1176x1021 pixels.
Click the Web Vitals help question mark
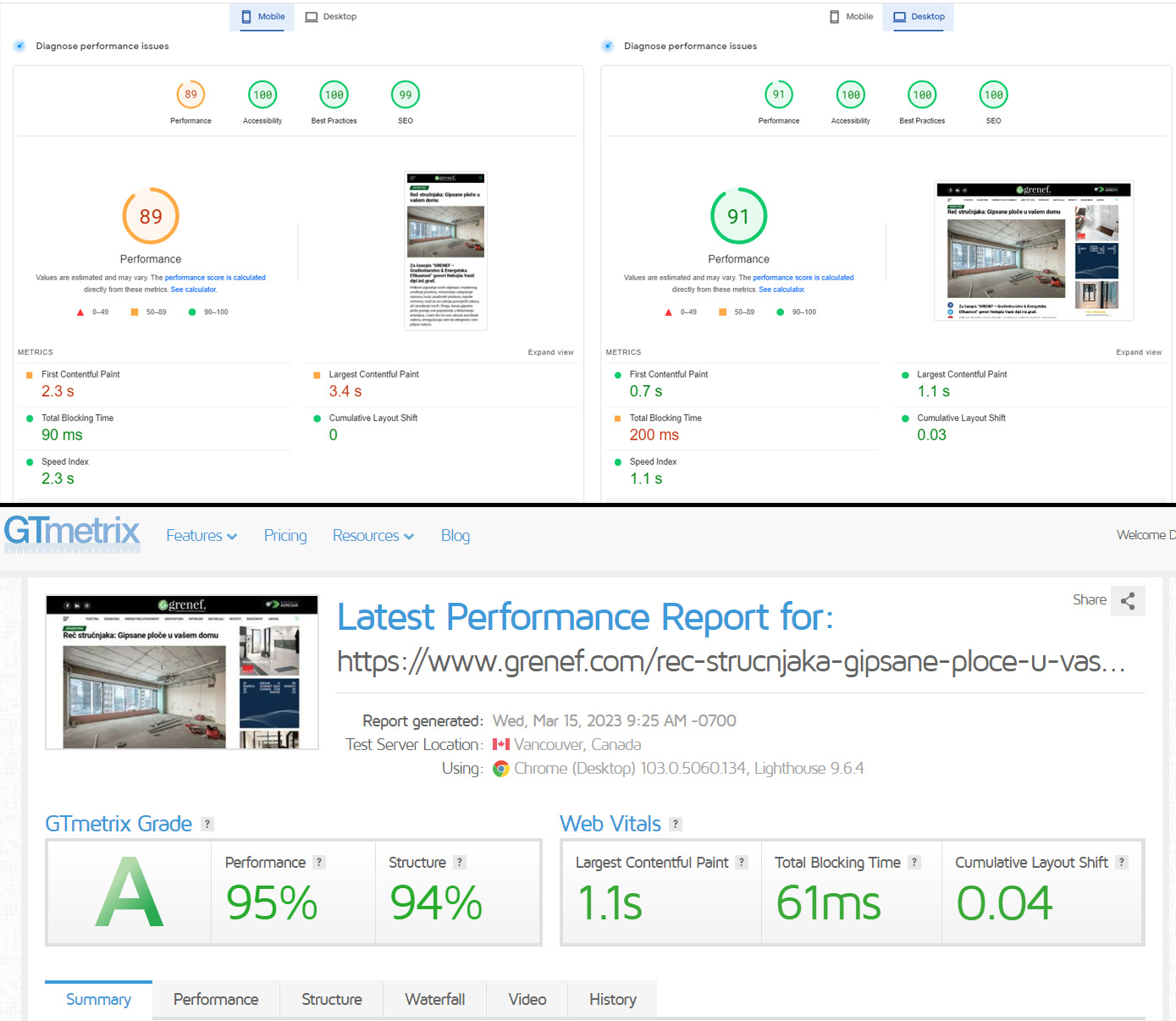(676, 824)
